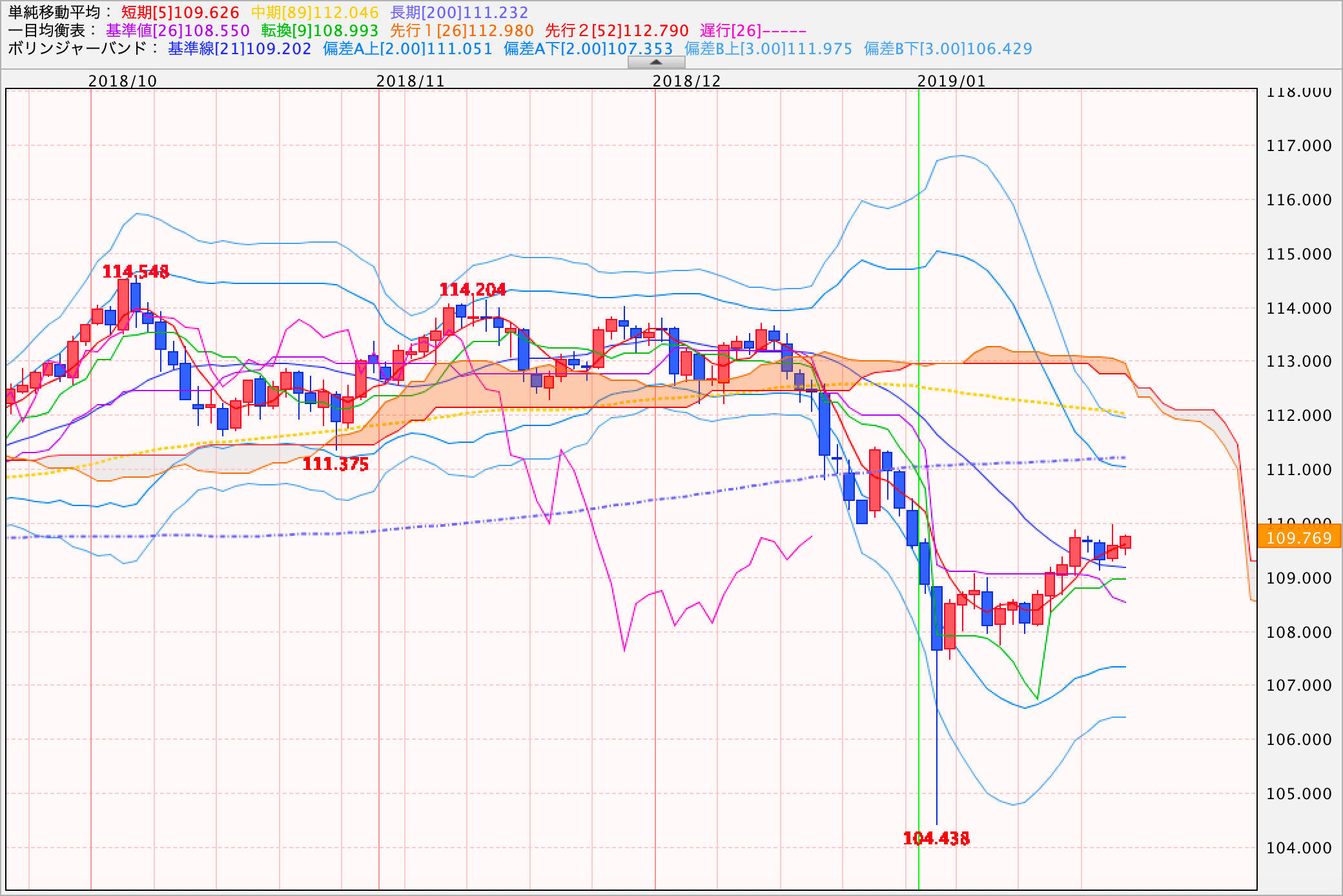The image size is (1343, 896).
Task: Click the 2018/10 date axis label
Action: tap(123, 81)
